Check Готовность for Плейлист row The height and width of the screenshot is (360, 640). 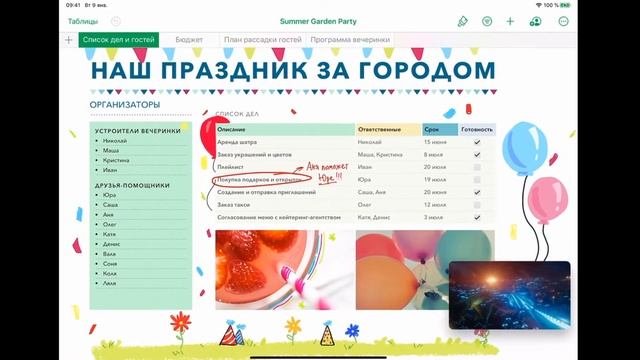pyautogui.click(x=477, y=167)
